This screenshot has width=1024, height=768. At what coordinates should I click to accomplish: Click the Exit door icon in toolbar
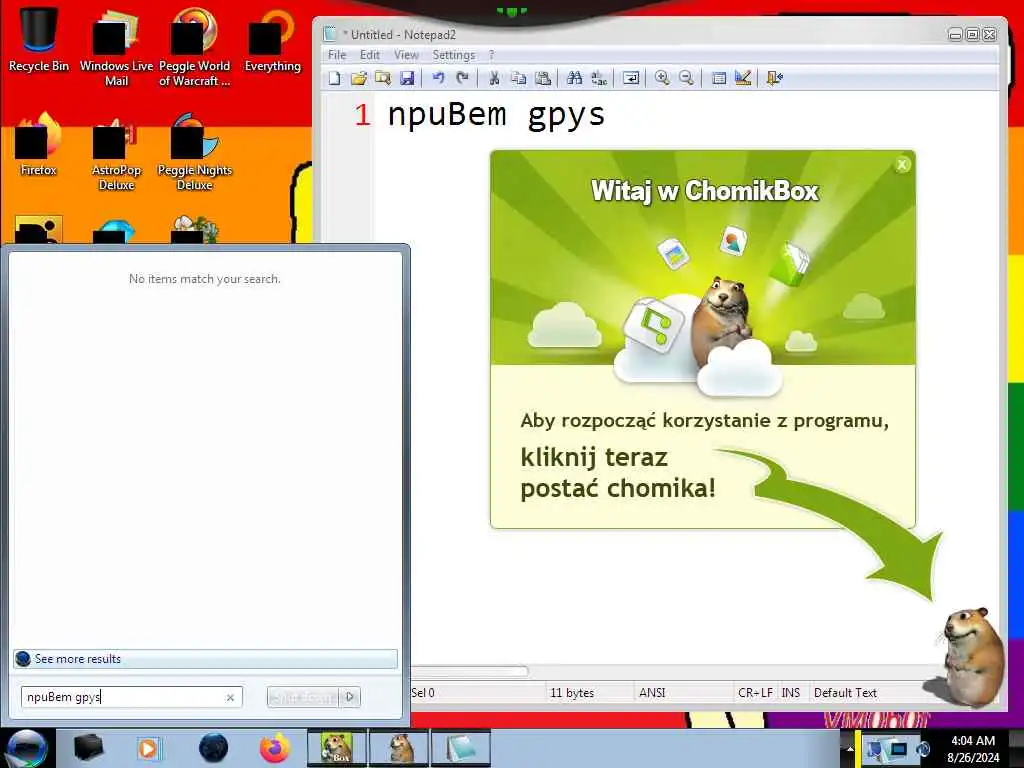[775, 78]
